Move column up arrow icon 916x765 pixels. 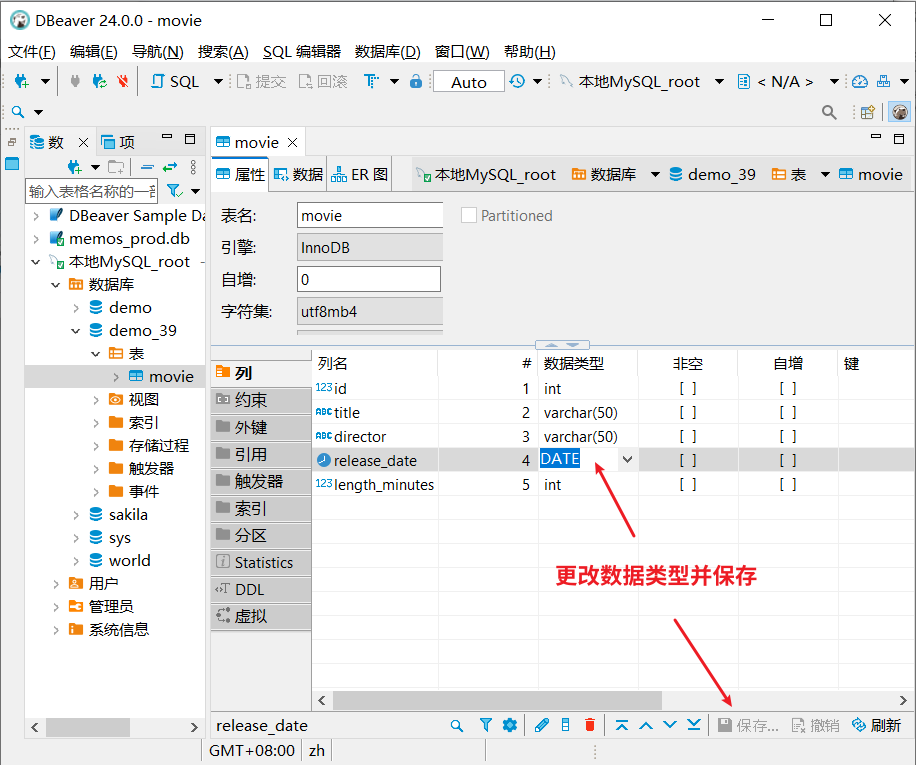pyautogui.click(x=646, y=725)
